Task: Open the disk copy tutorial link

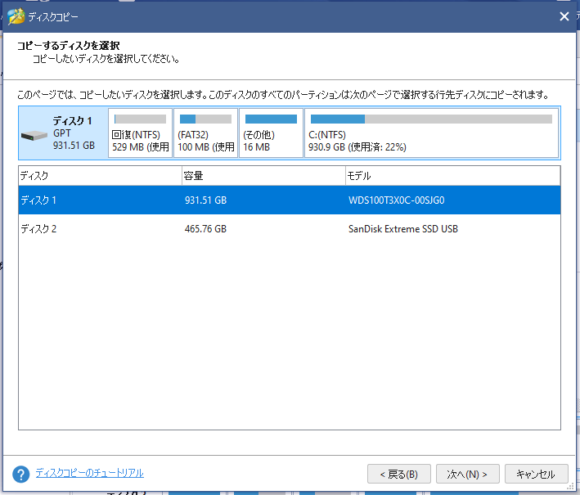Action: coord(90,473)
